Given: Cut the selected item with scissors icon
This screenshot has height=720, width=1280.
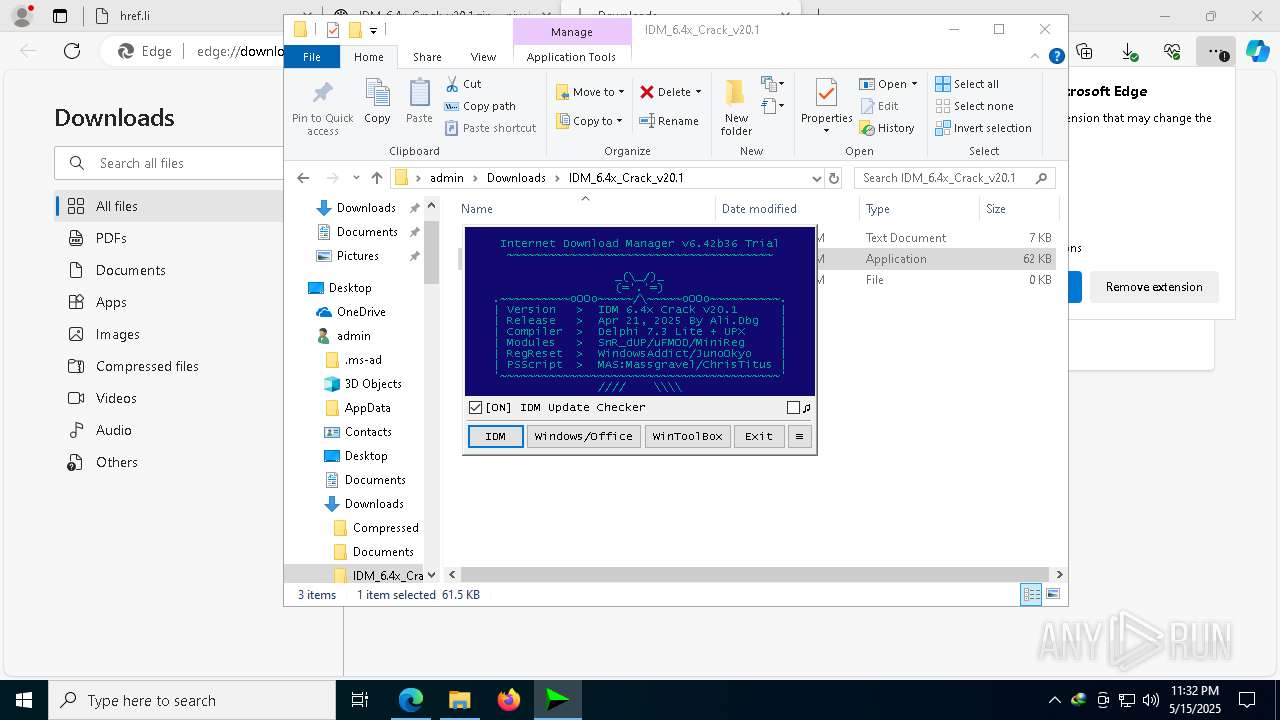Looking at the screenshot, I should 452,84.
